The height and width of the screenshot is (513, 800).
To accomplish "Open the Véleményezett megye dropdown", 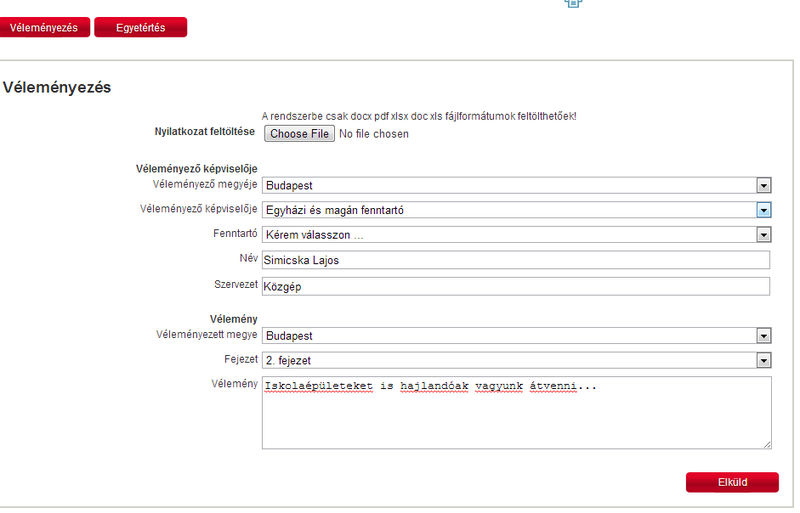I will coord(516,336).
